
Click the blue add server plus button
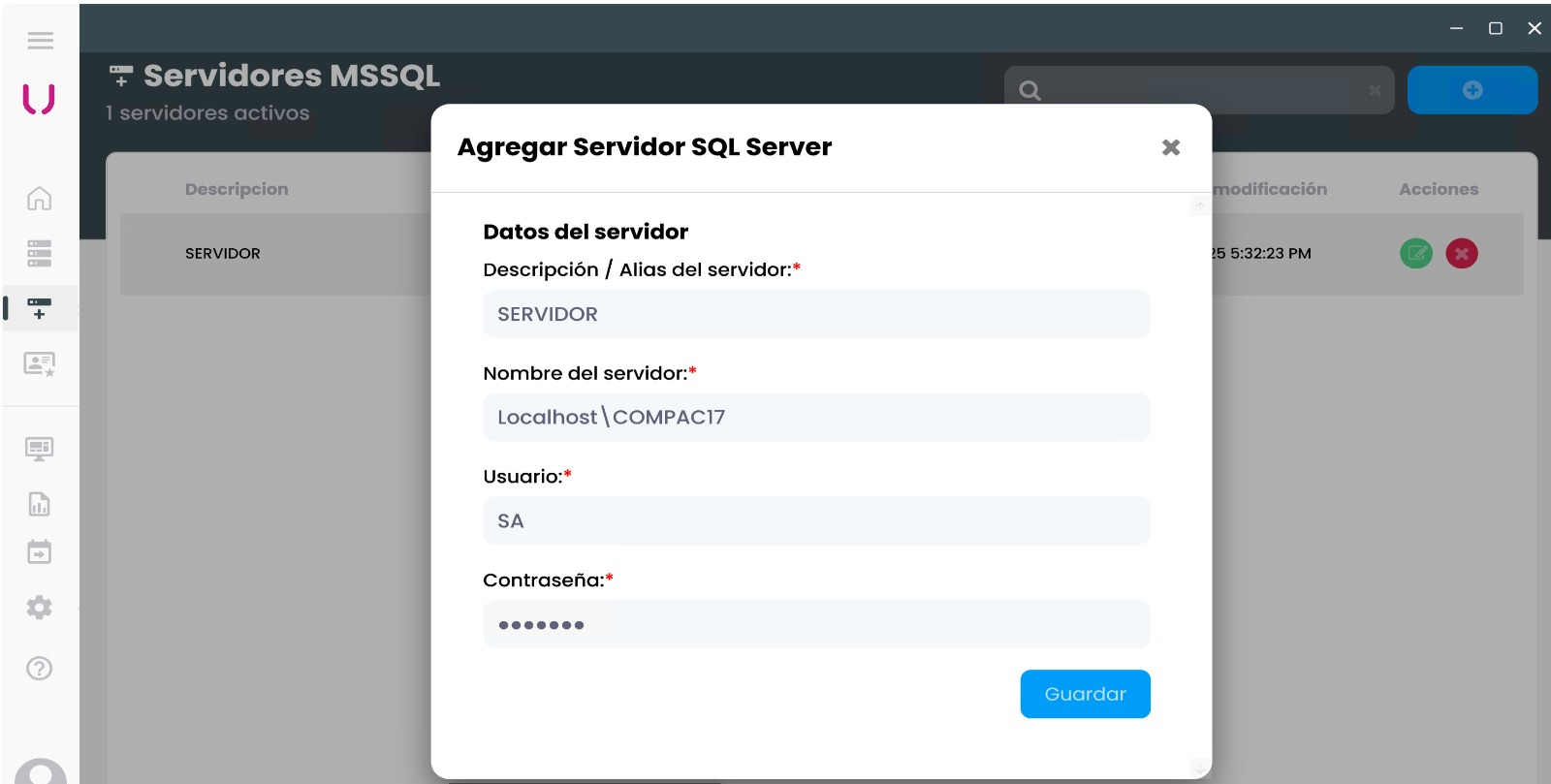coord(1472,90)
